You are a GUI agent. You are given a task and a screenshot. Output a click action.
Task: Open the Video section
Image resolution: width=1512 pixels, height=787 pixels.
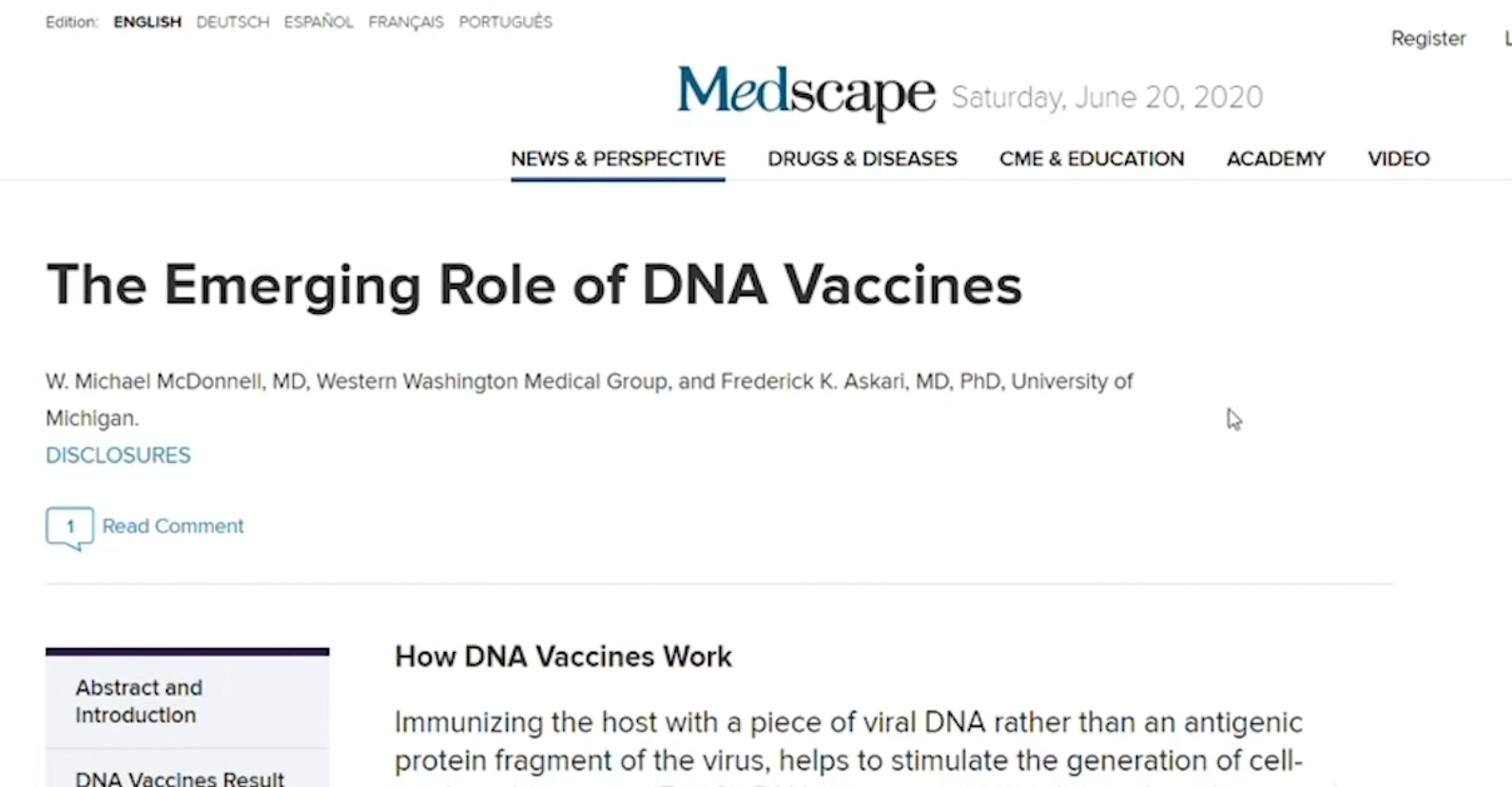coord(1398,159)
